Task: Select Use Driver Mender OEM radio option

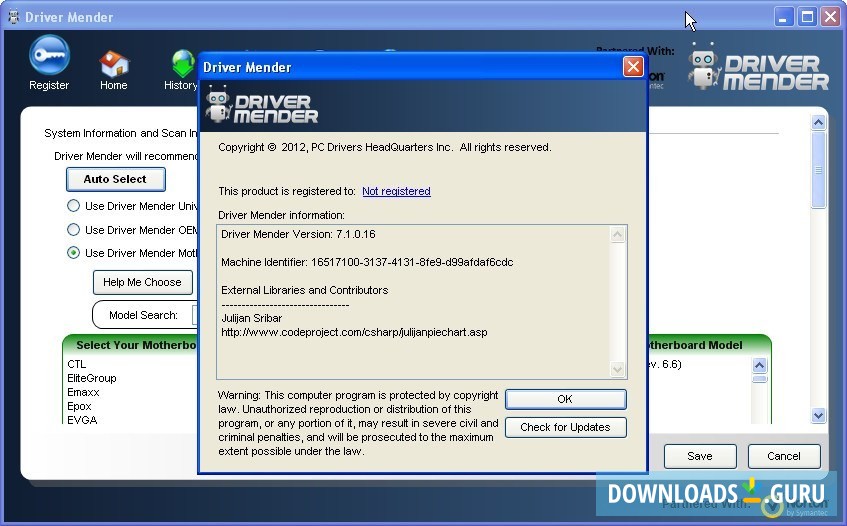Action: [x=73, y=230]
